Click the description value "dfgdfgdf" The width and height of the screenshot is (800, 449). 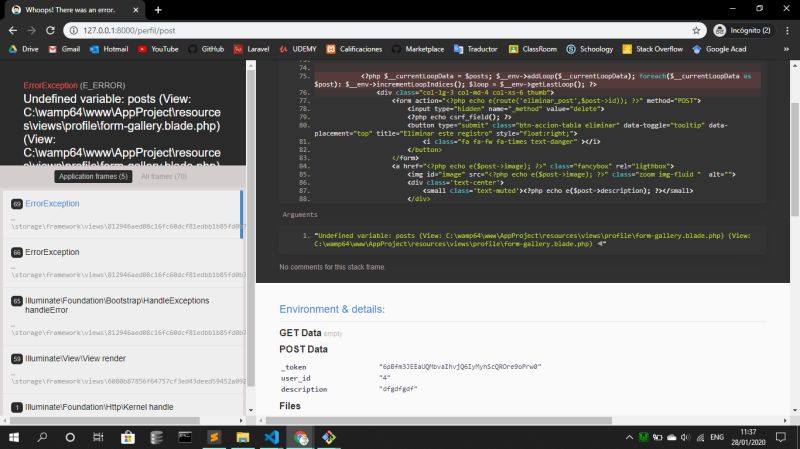[398, 389]
